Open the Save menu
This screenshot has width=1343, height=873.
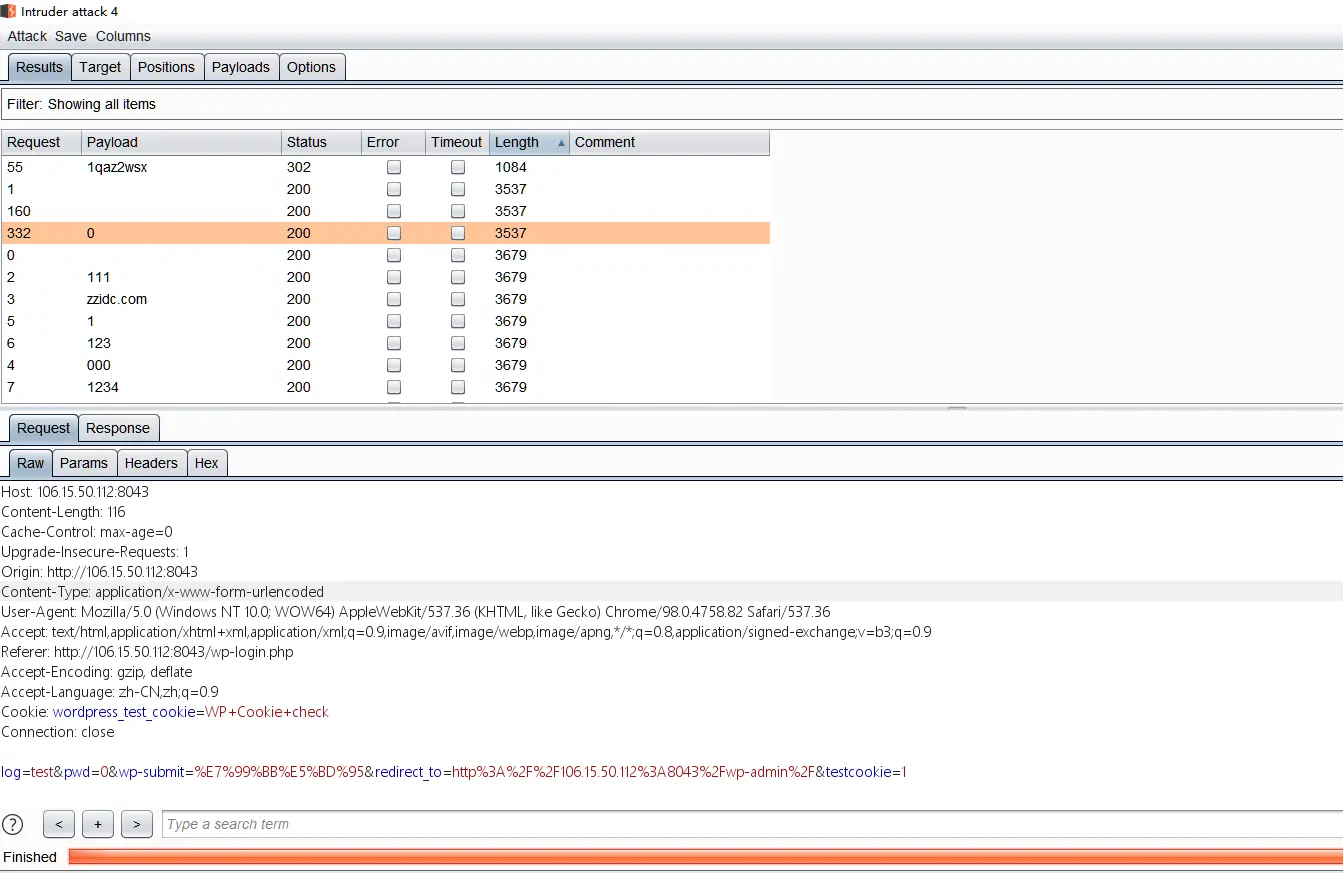71,36
